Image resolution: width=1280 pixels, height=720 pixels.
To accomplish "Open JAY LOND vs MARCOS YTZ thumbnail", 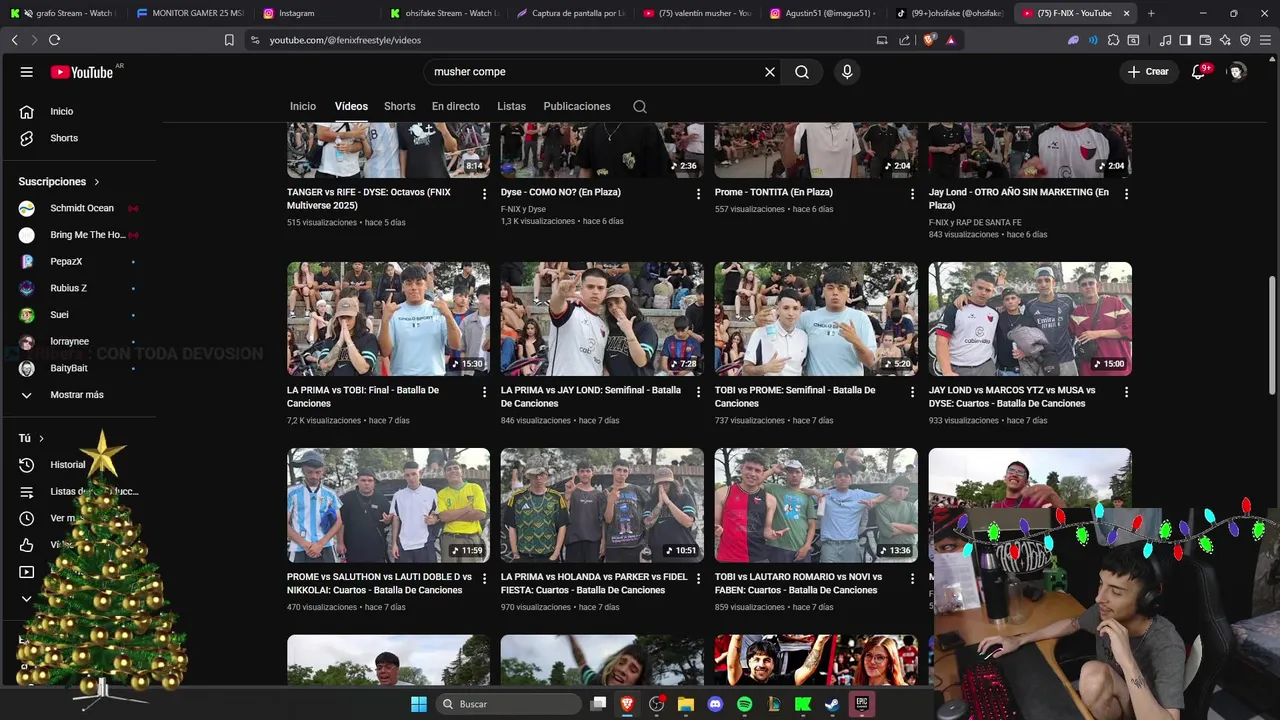I will pyautogui.click(x=1030, y=319).
